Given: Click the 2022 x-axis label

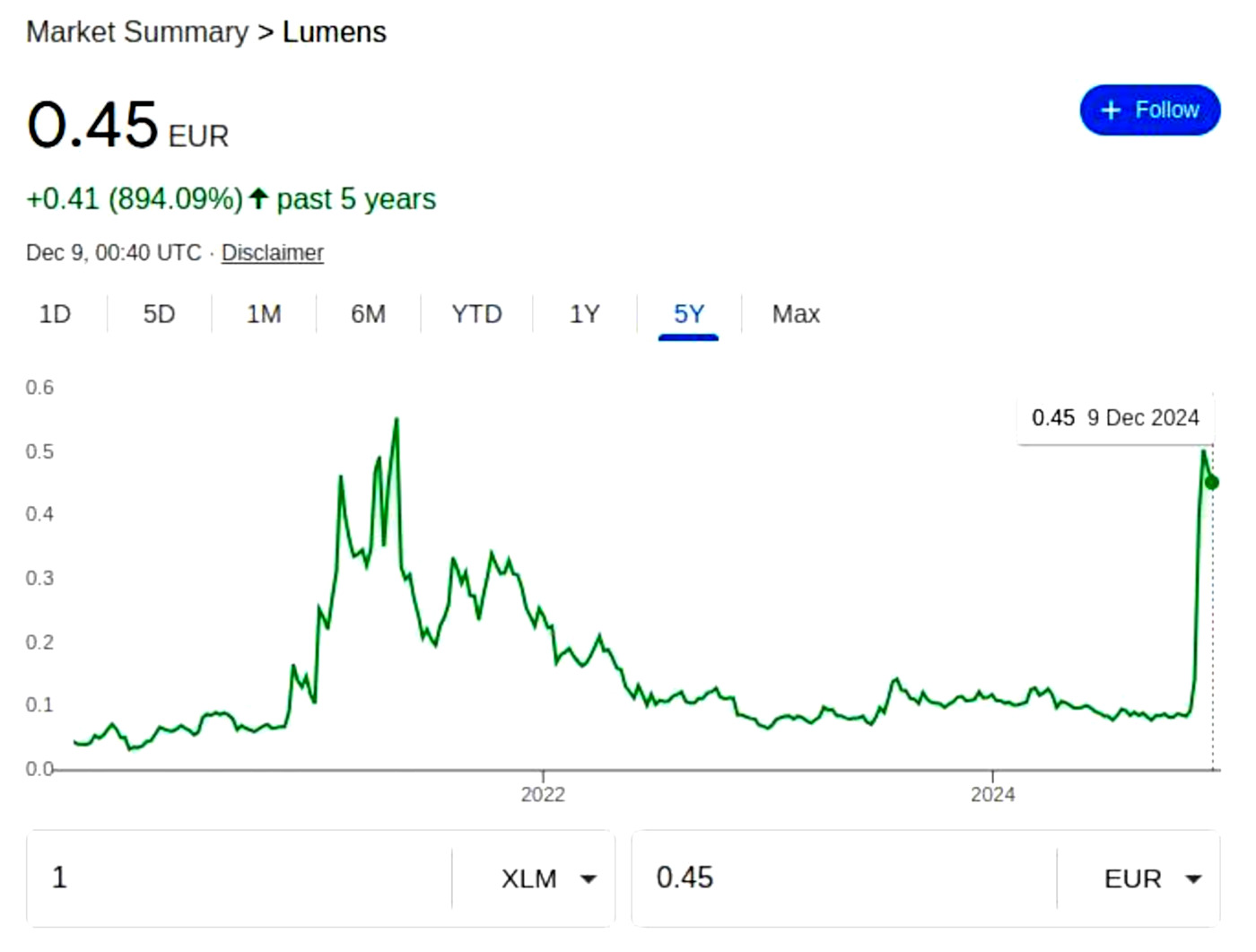Looking at the screenshot, I should coord(543,795).
